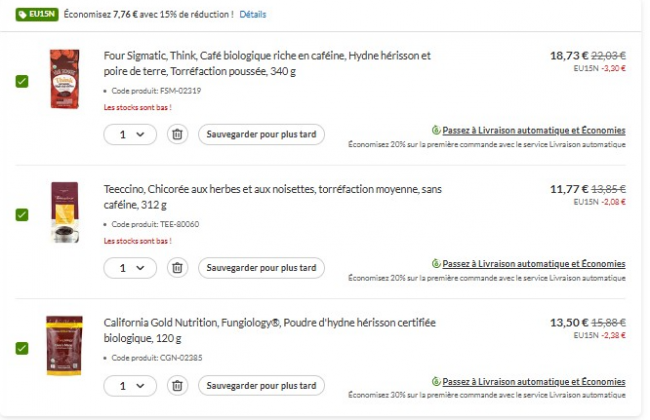650x420 pixels.
Task: Toggle the Teeccino chicory item checkbox
Action: tap(22, 214)
